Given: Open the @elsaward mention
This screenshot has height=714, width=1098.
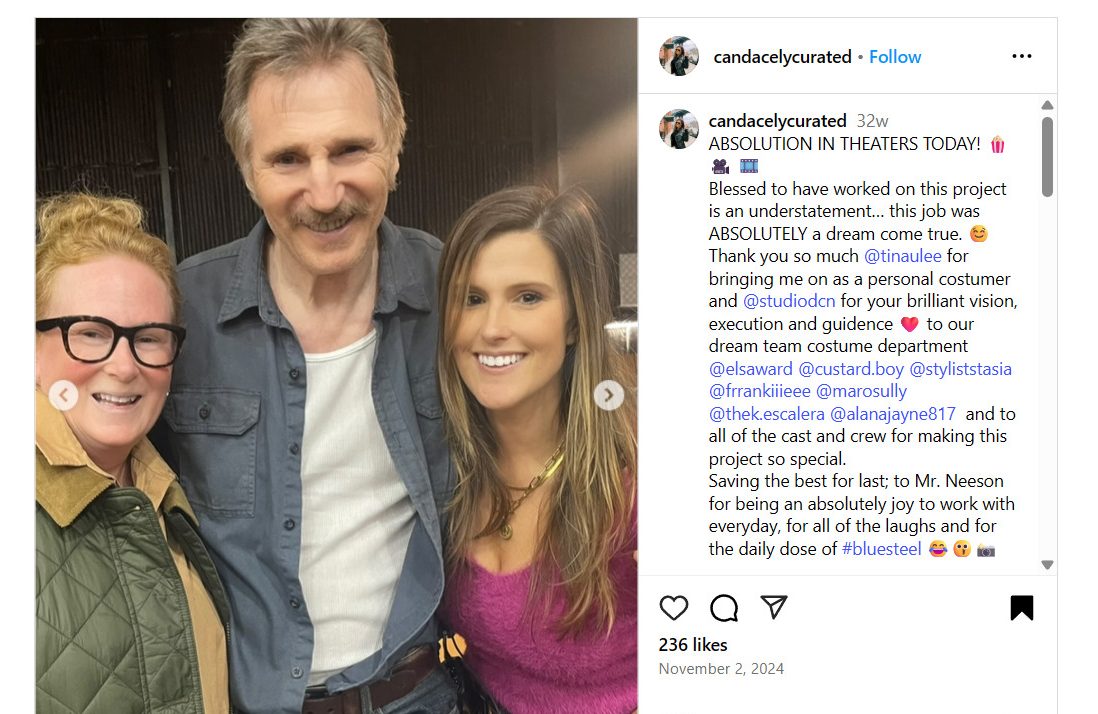Looking at the screenshot, I should pos(751,369).
